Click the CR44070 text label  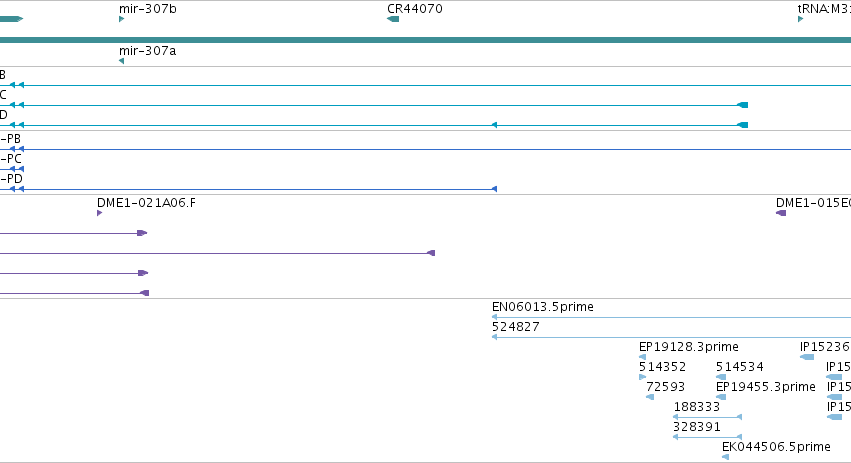[415, 9]
